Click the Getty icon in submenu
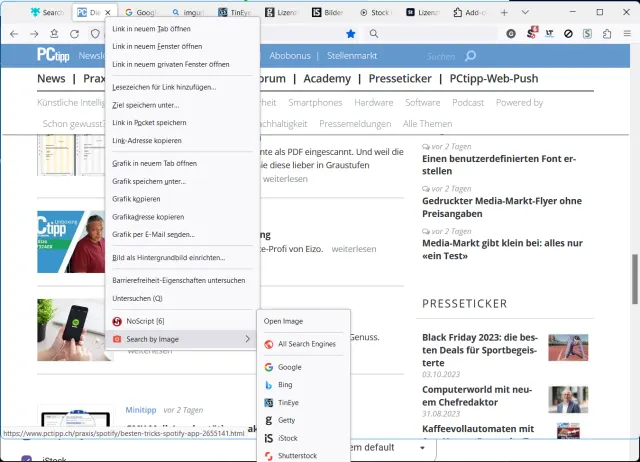This screenshot has width=640, height=462. click(269, 420)
